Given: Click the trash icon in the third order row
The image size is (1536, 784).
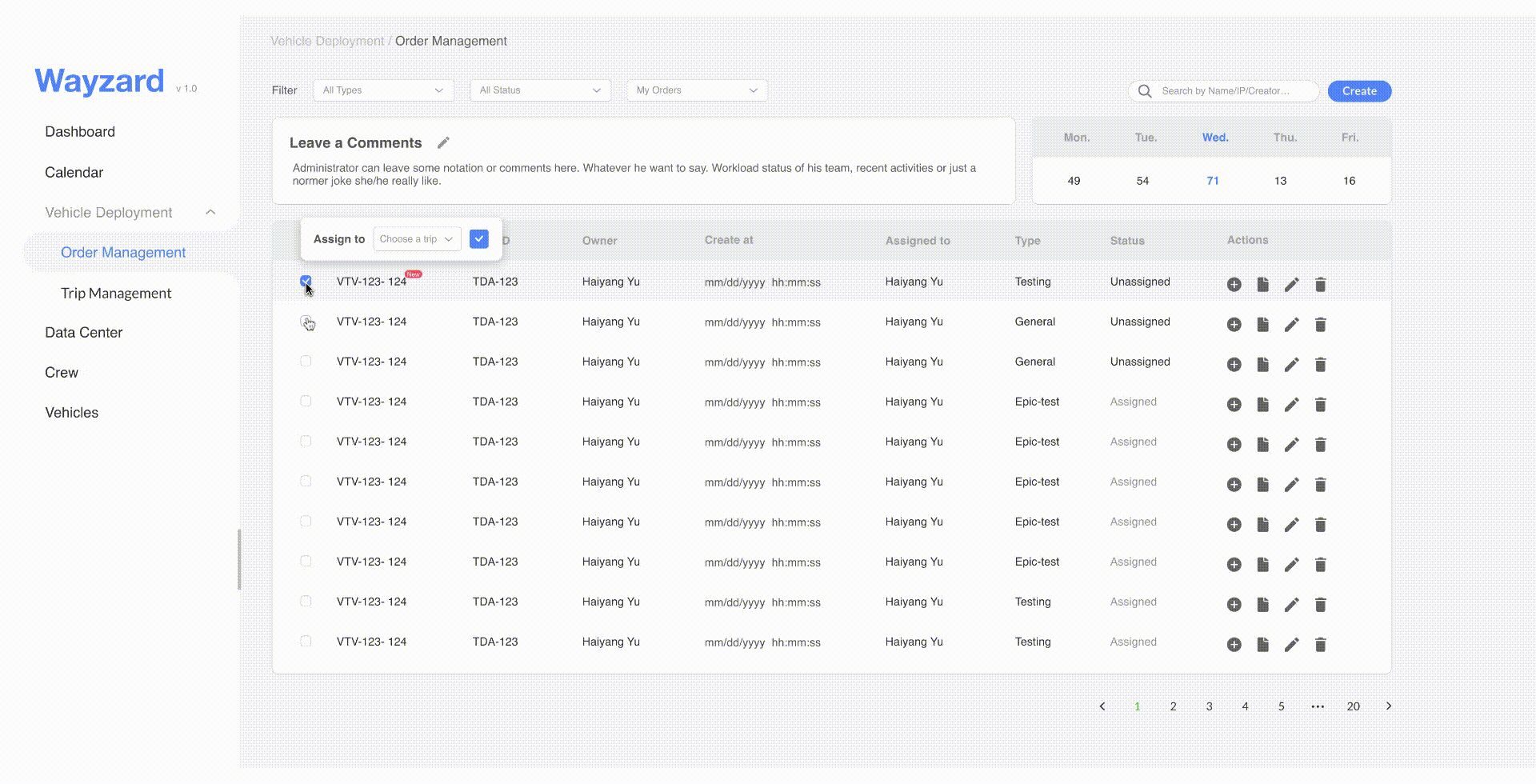Looking at the screenshot, I should (1321, 364).
